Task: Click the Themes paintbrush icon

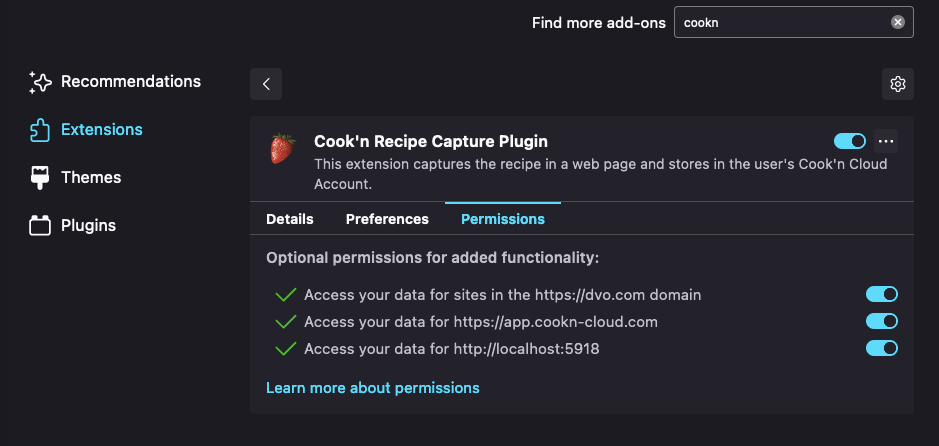Action: click(x=40, y=178)
